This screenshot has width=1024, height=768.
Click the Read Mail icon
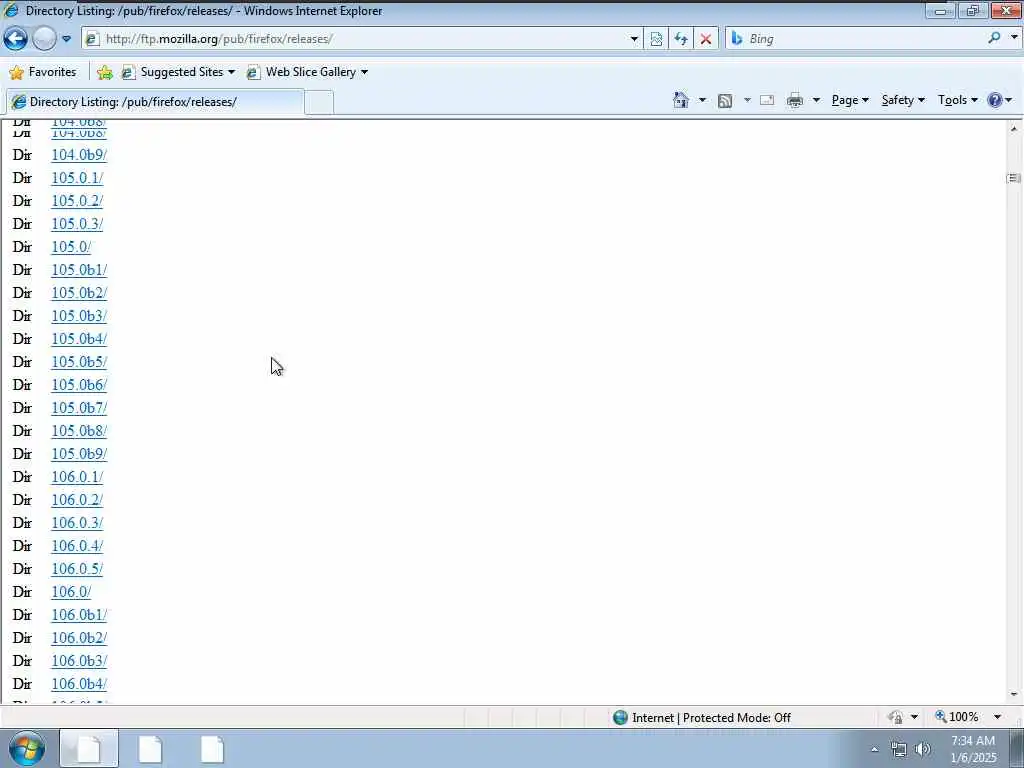point(767,100)
